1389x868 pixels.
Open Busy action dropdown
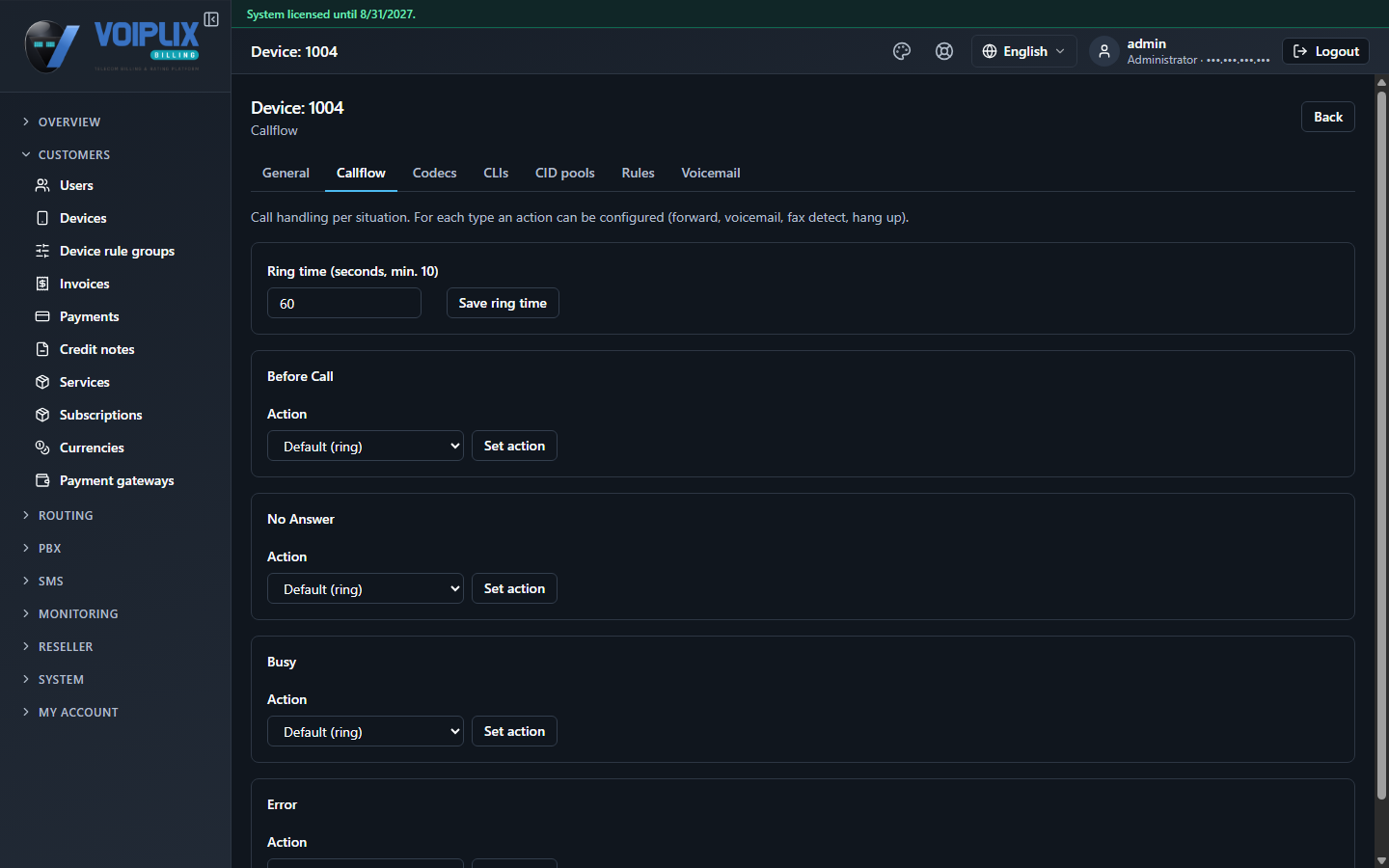pyautogui.click(x=366, y=732)
